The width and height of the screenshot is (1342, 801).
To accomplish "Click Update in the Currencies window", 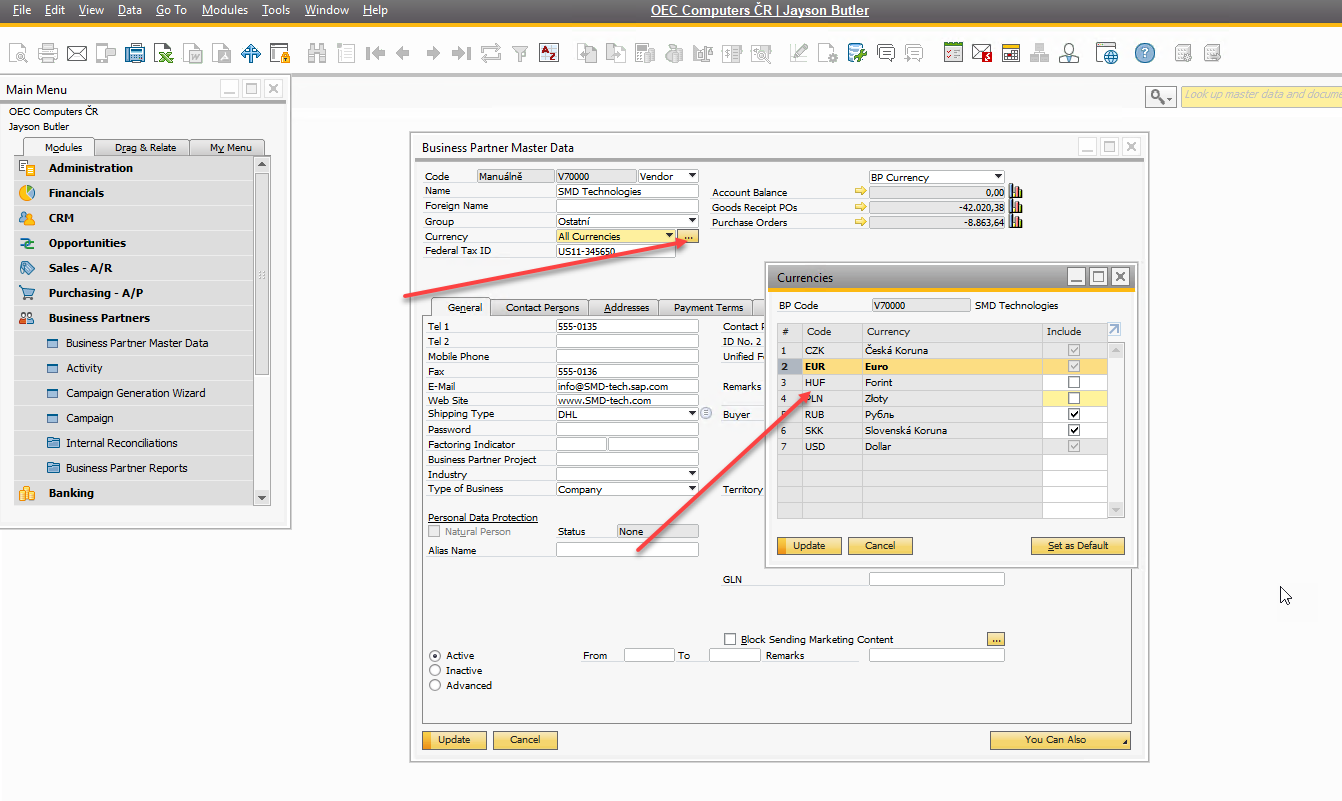I will point(809,546).
